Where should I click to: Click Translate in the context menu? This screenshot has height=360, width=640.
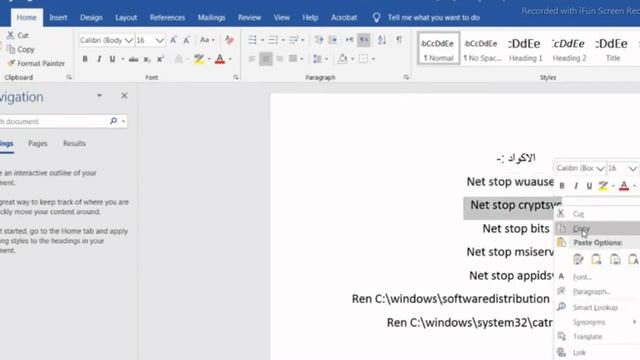tap(598, 337)
